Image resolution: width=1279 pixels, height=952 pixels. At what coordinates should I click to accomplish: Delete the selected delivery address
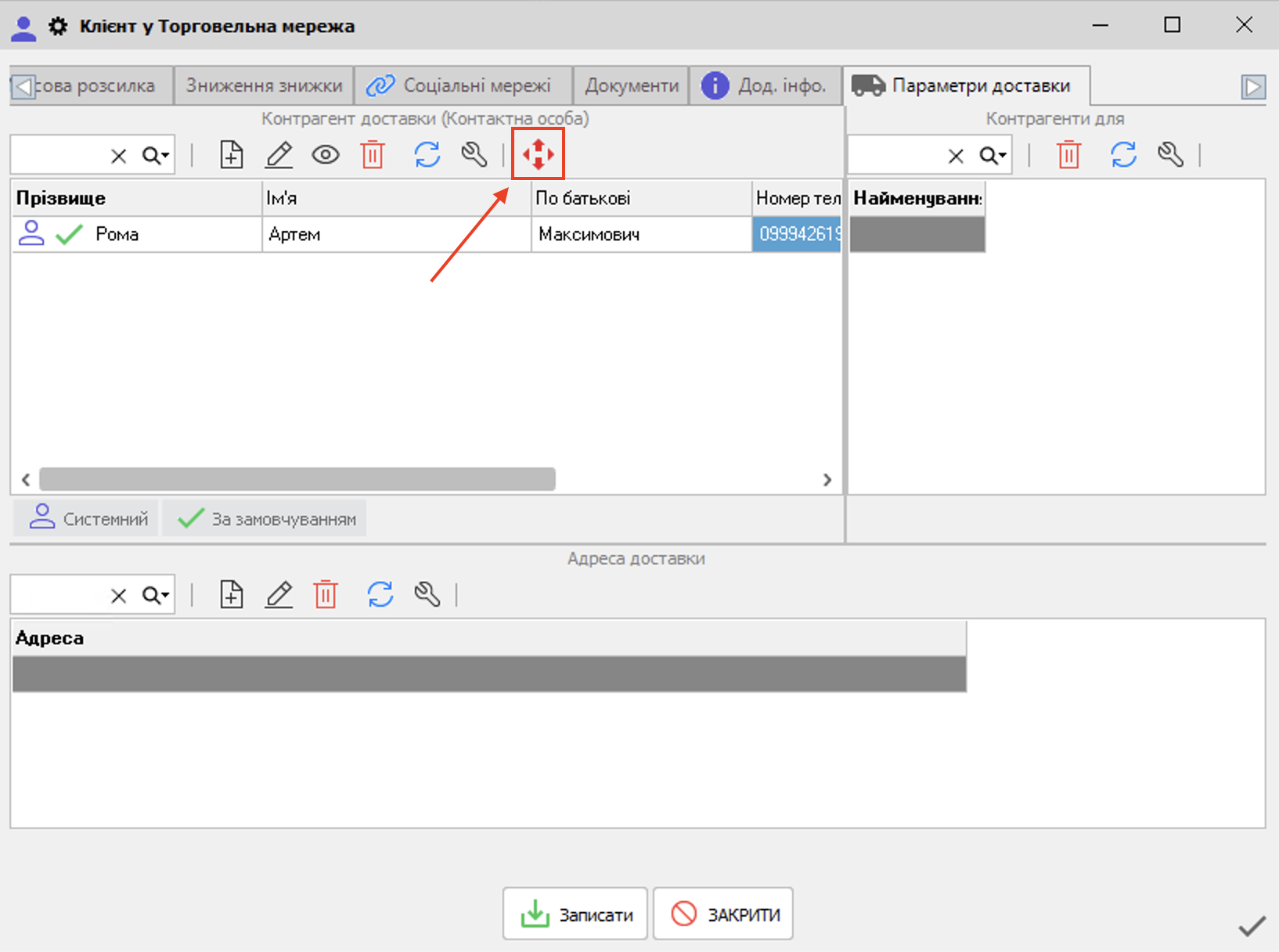coord(326,595)
